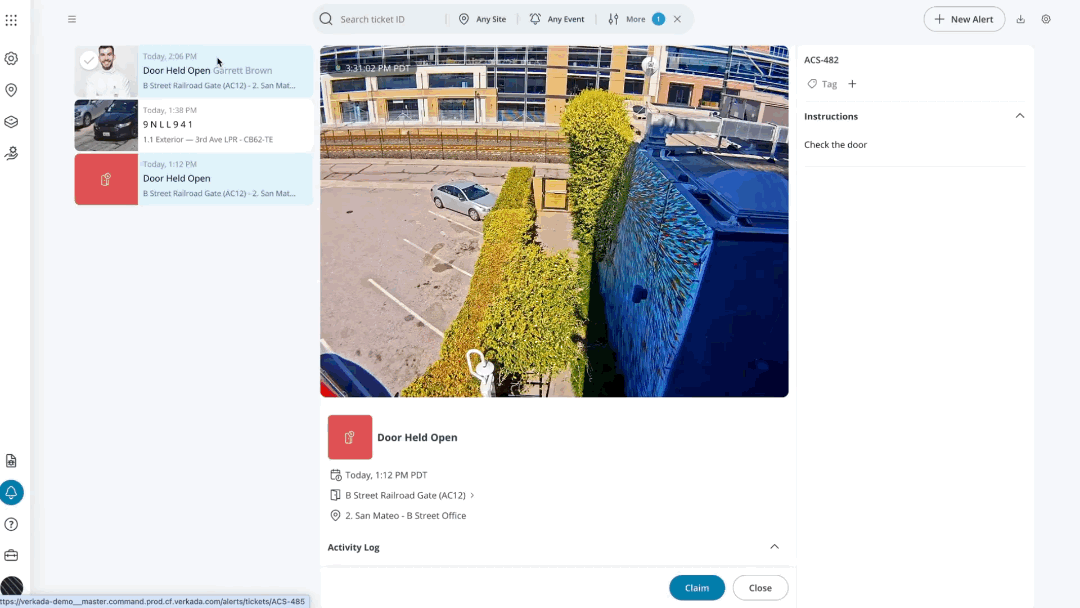Click the New Alert button
Viewport: 1080px width, 608px height.
point(964,19)
